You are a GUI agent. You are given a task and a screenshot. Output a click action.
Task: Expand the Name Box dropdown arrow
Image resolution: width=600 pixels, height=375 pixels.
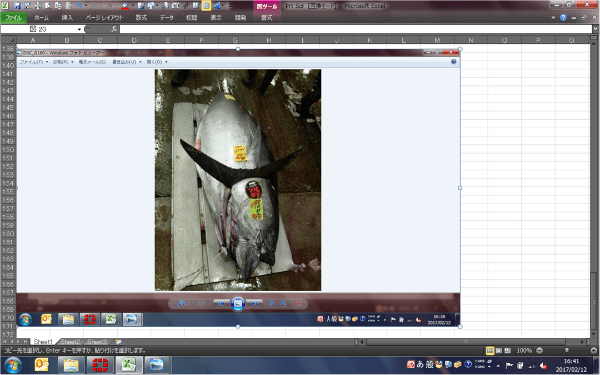click(x=79, y=29)
